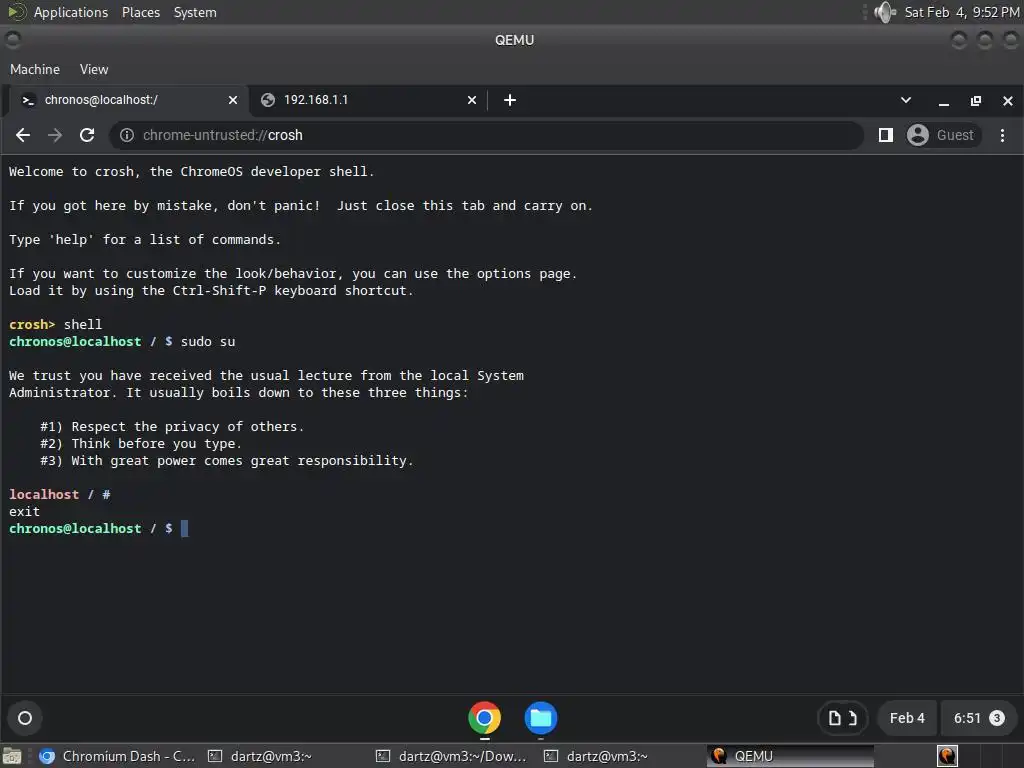Switch to the chronos@localhost:/ tab
The height and width of the screenshot is (768, 1024).
tap(127, 100)
